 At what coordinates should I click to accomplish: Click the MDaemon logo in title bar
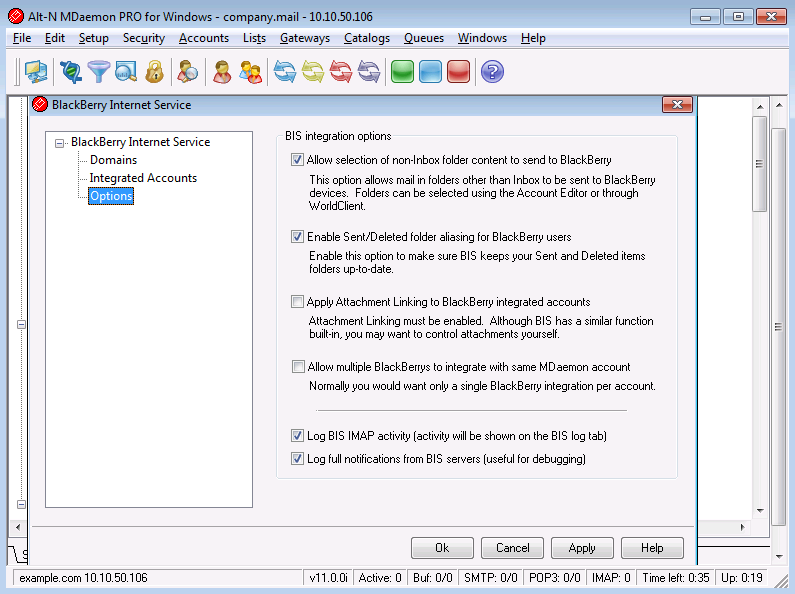coord(16,16)
